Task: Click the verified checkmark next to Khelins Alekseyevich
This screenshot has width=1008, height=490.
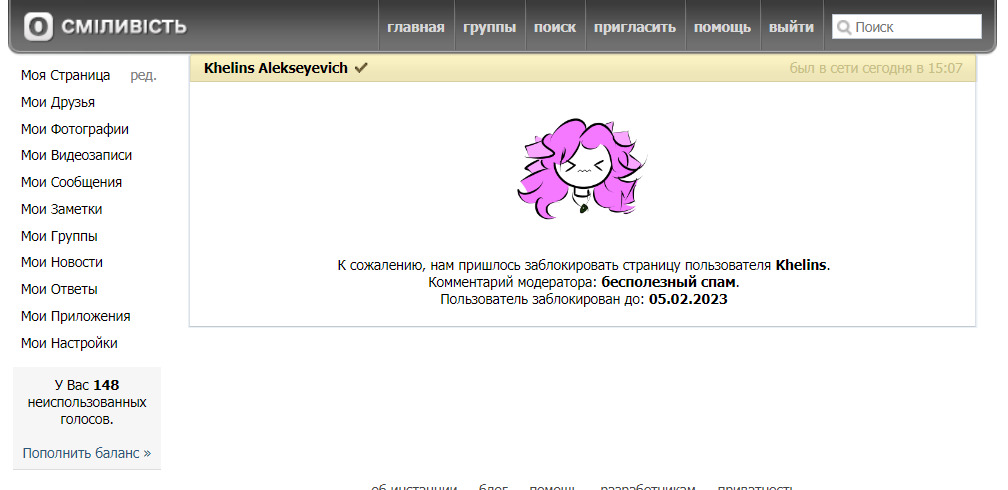Action: click(361, 68)
